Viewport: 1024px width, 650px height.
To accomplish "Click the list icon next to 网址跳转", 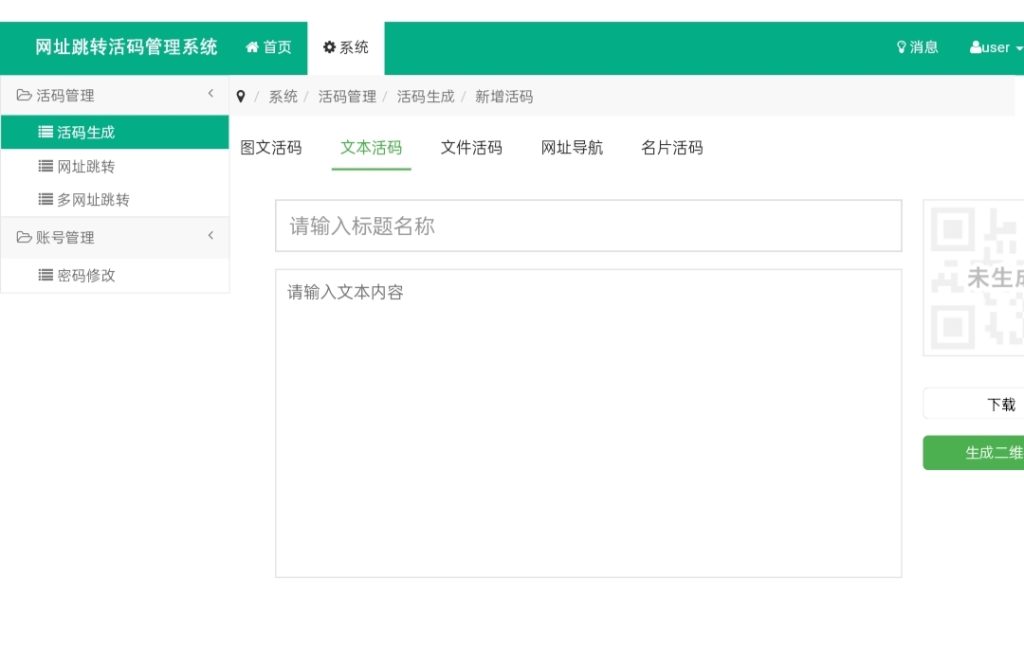I will [x=45, y=166].
